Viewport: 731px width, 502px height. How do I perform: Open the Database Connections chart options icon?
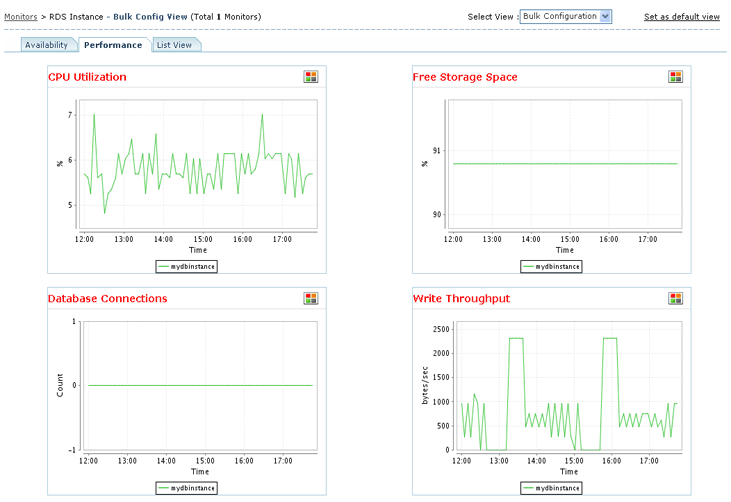tap(310, 298)
